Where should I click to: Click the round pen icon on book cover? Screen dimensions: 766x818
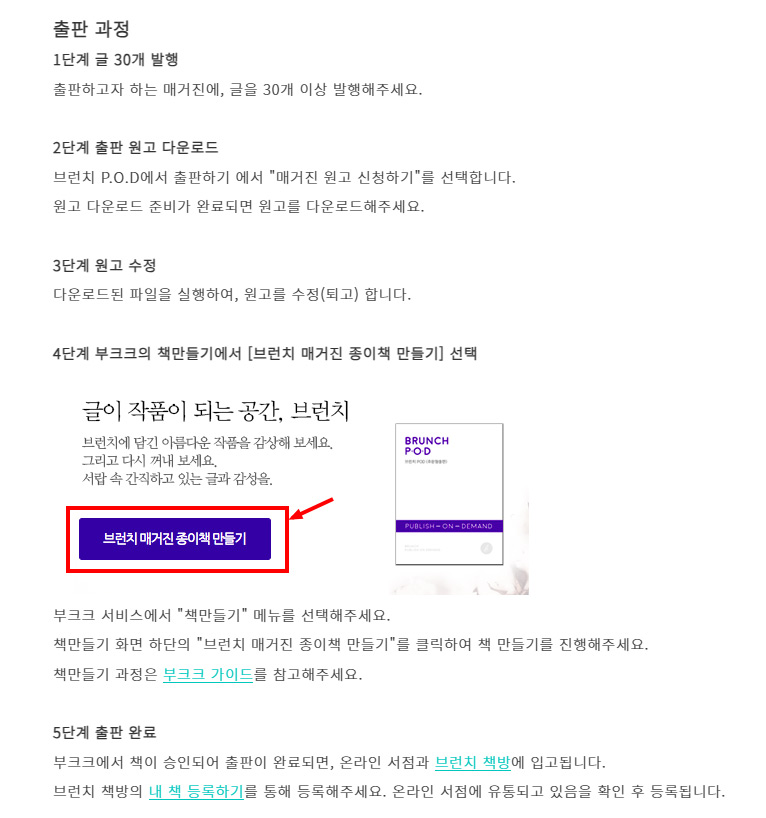click(486, 548)
